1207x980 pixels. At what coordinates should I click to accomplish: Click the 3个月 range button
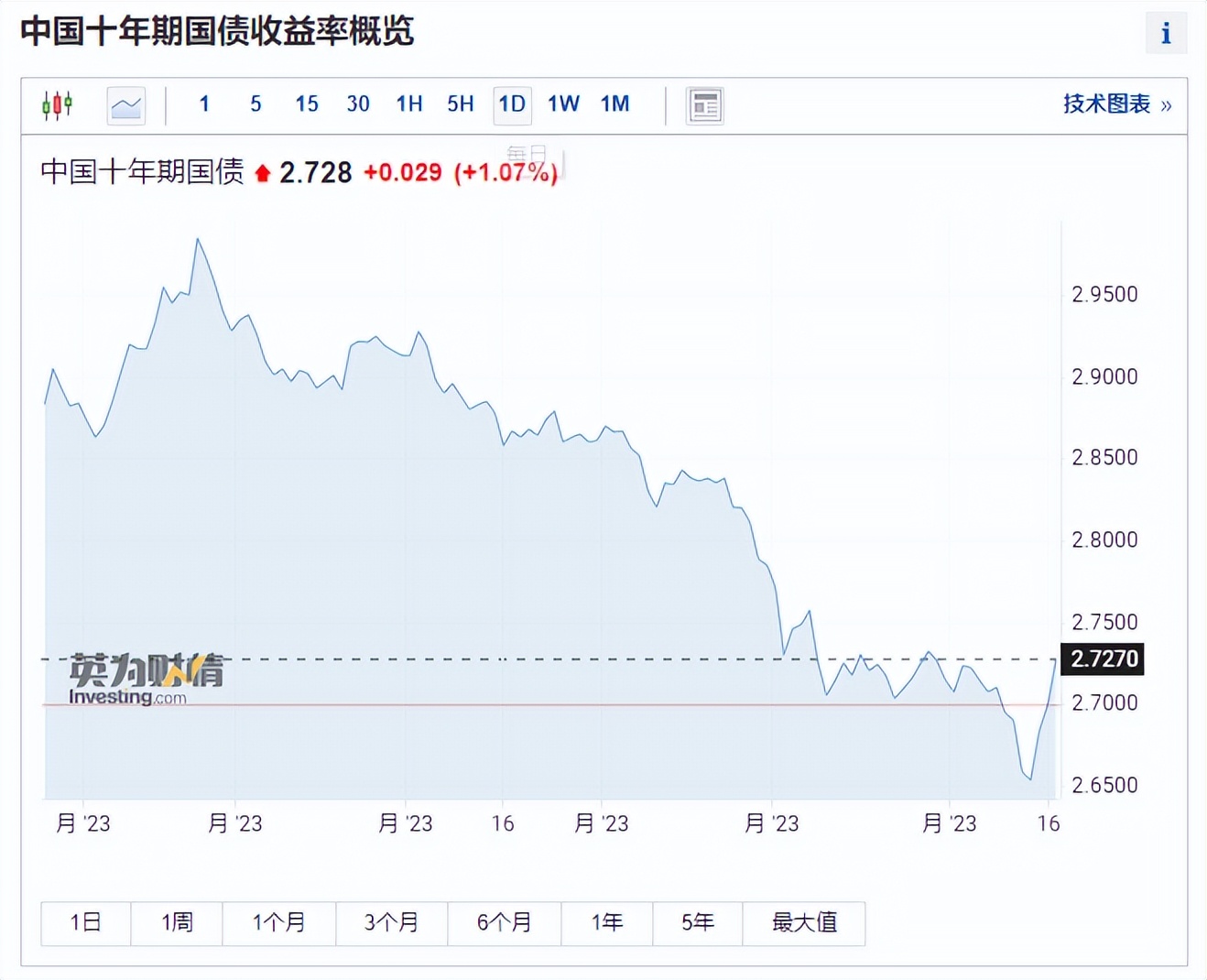(x=392, y=923)
